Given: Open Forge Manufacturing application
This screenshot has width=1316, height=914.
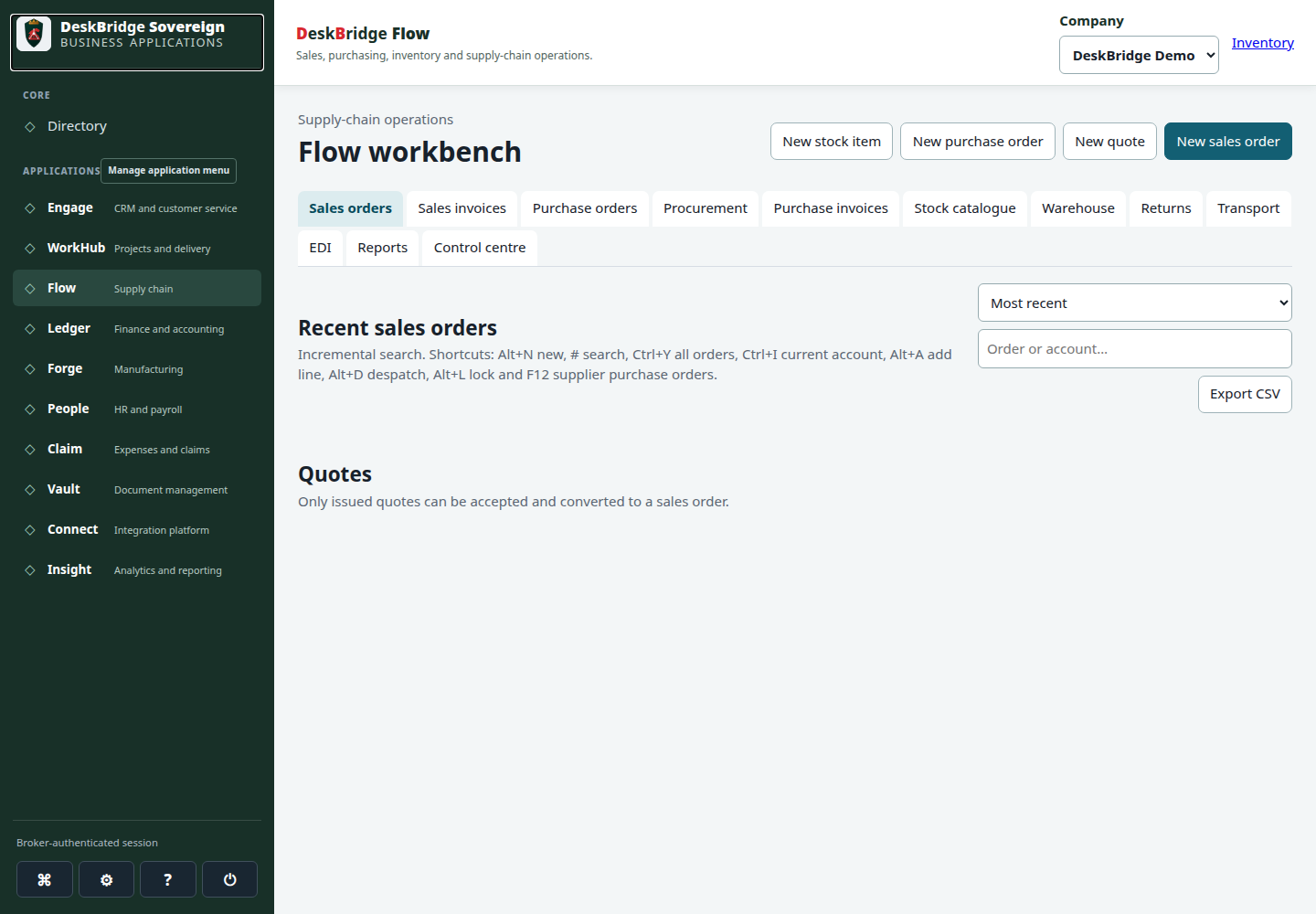Looking at the screenshot, I should click(137, 368).
